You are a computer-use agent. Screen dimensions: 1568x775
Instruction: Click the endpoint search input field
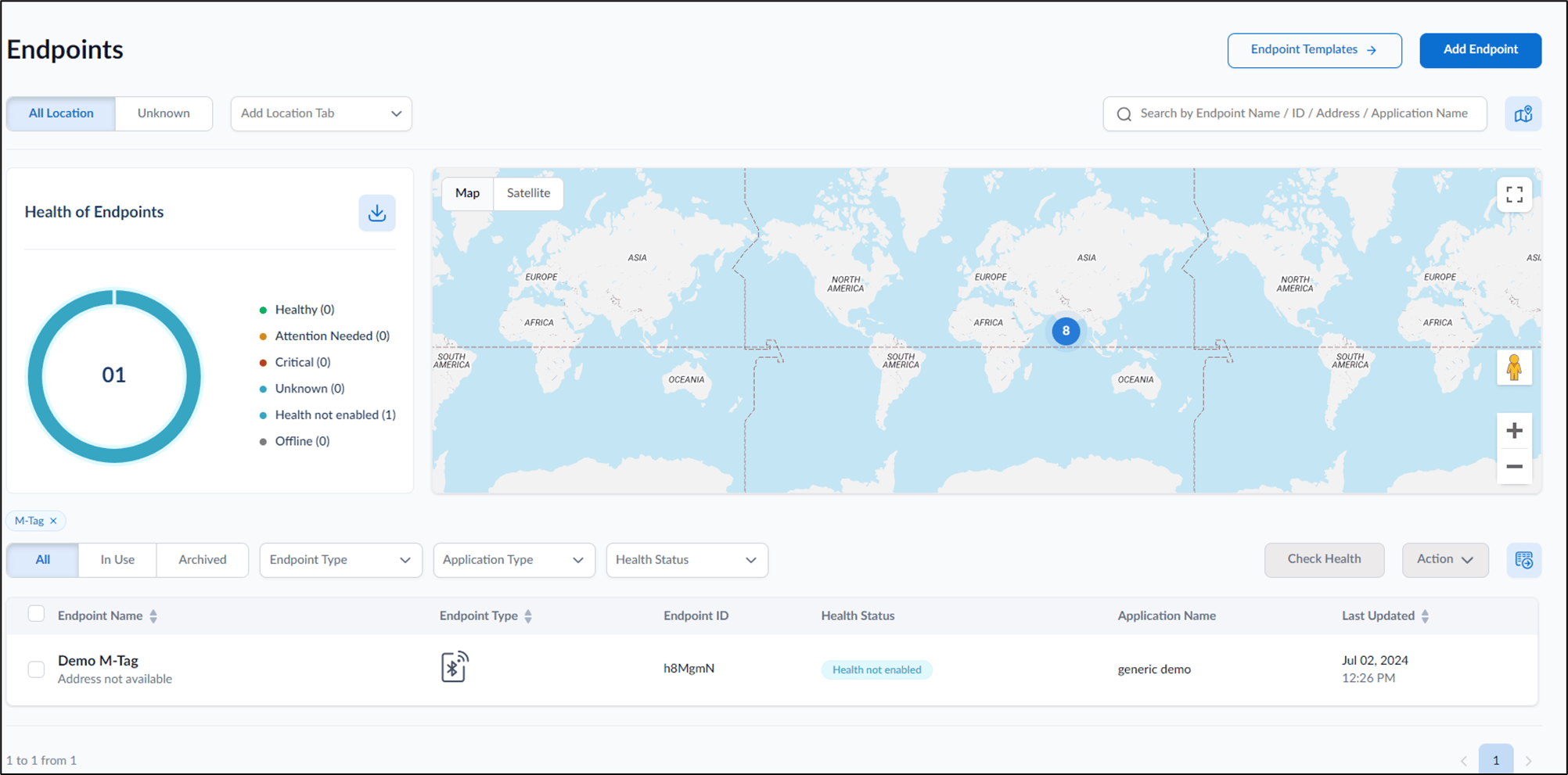tap(1295, 114)
